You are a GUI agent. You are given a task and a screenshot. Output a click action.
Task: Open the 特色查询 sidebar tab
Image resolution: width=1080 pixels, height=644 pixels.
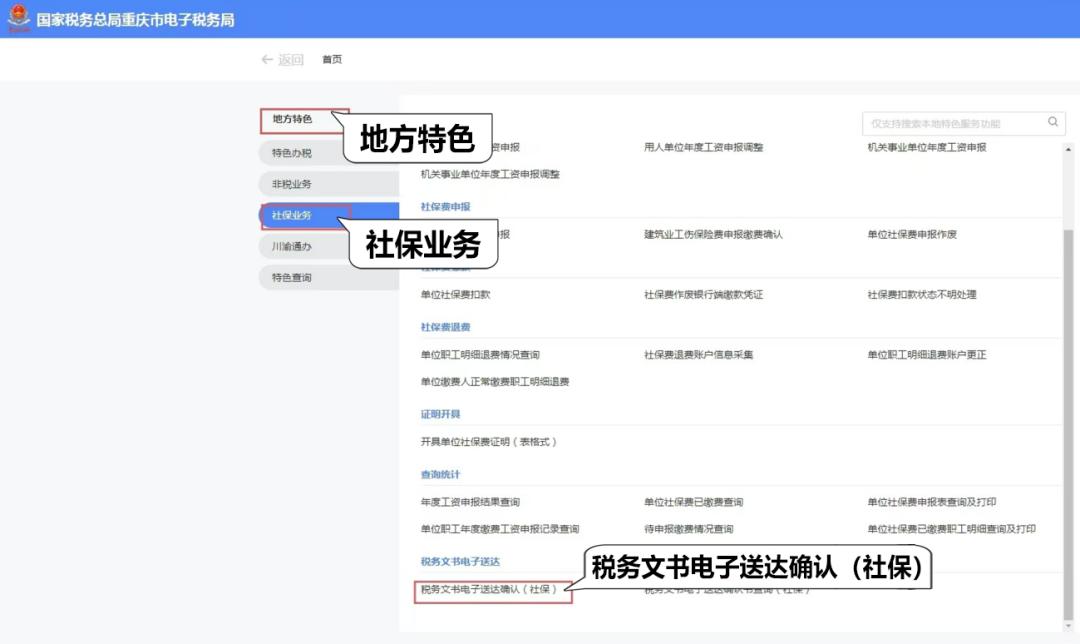tap(293, 277)
